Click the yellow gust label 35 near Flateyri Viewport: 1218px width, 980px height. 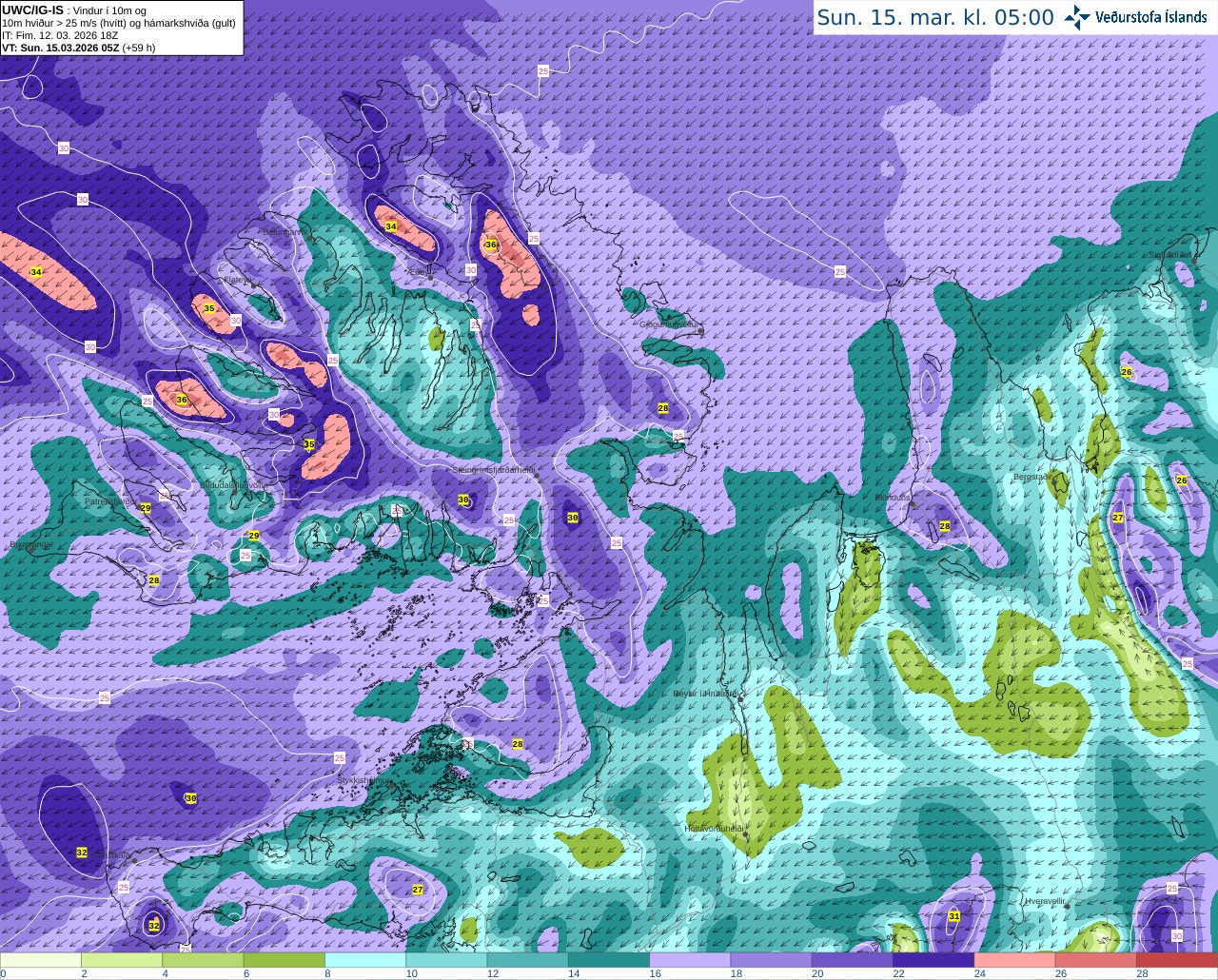coord(209,308)
